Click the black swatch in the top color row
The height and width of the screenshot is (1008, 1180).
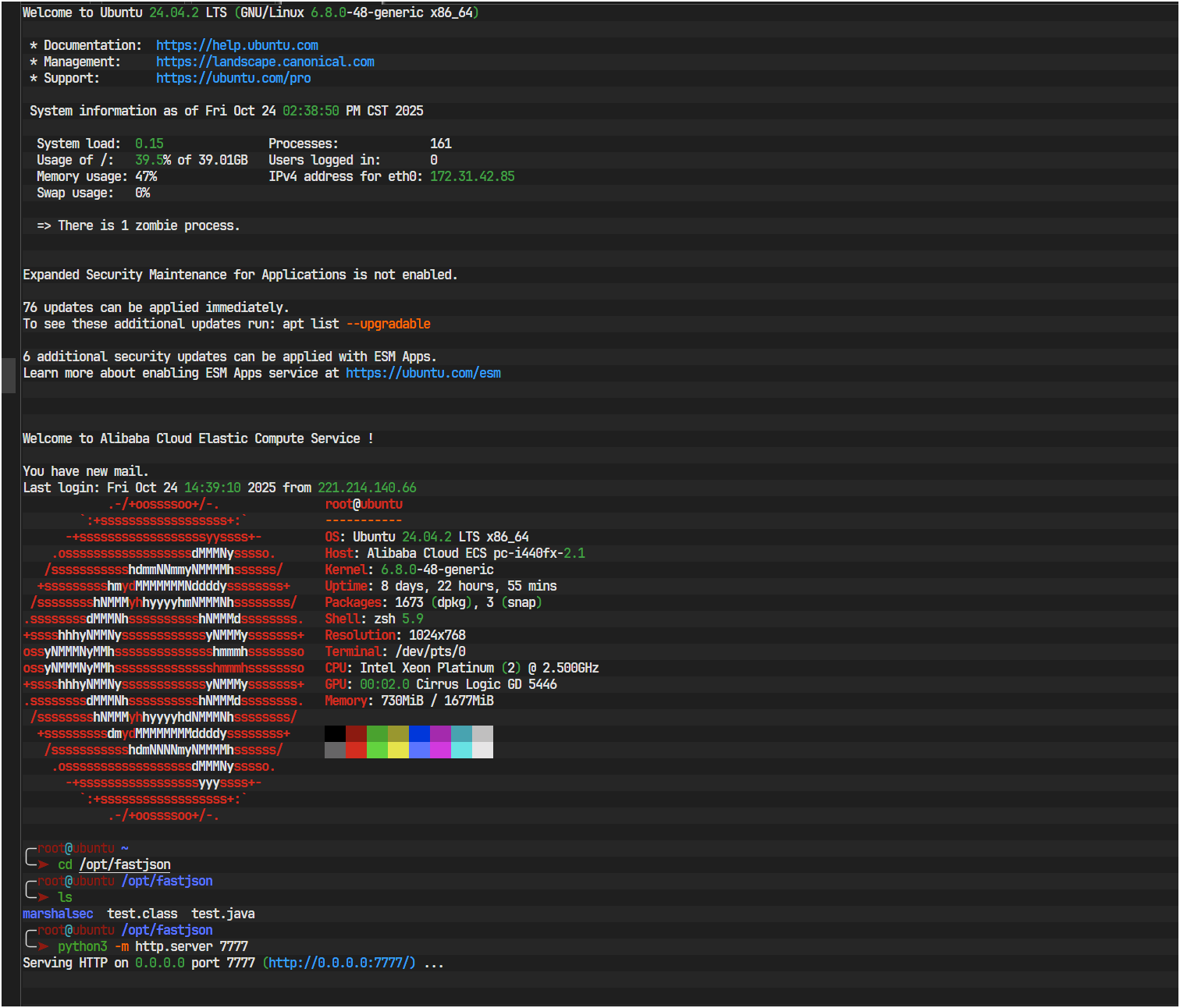pos(335,733)
